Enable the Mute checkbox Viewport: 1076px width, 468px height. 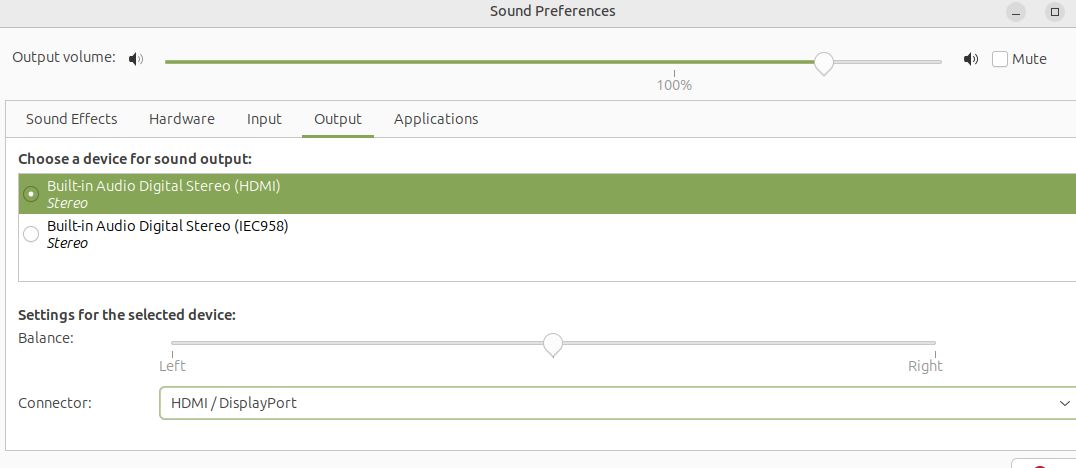pos(1000,59)
